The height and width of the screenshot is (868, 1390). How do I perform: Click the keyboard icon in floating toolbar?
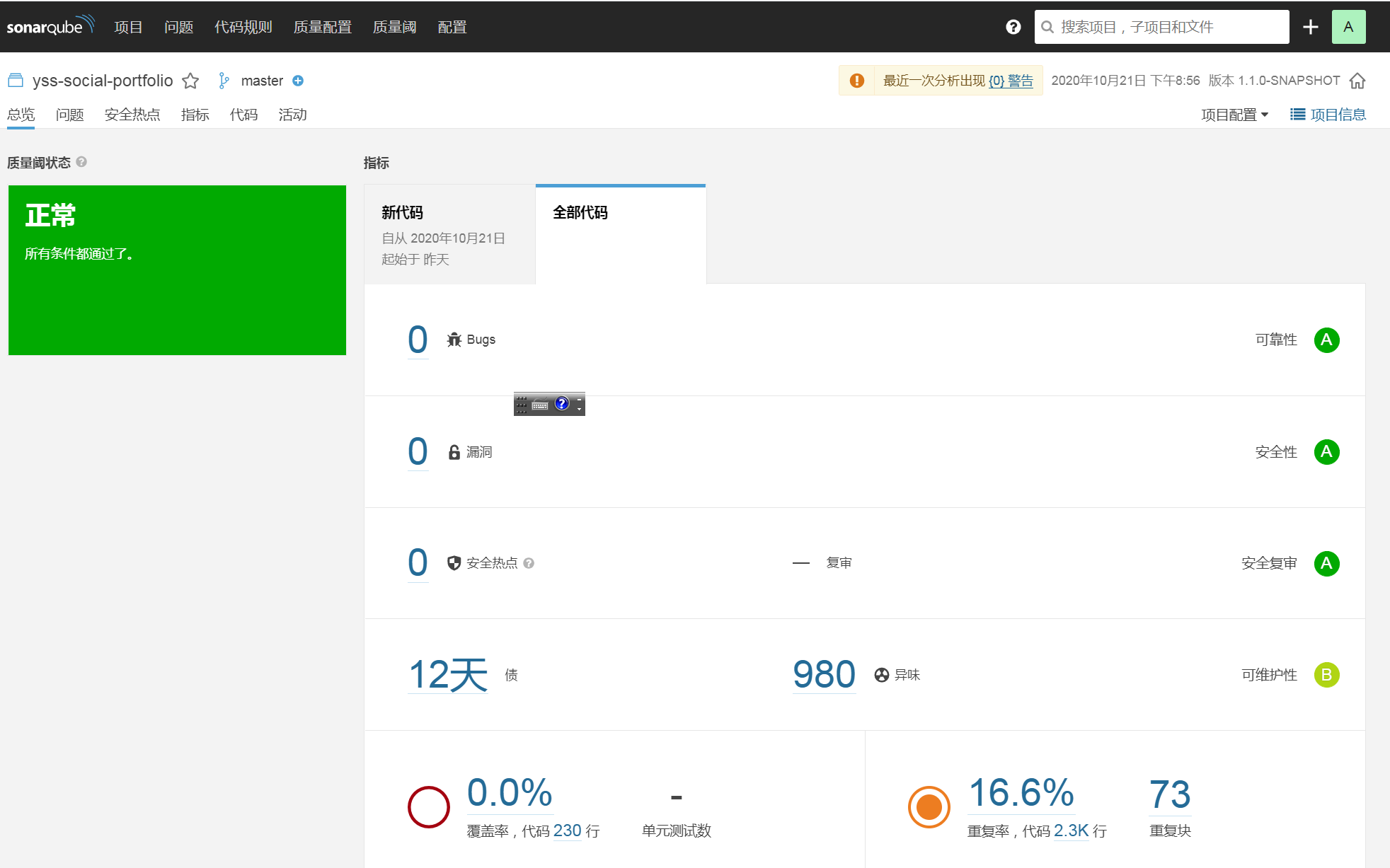(540, 405)
